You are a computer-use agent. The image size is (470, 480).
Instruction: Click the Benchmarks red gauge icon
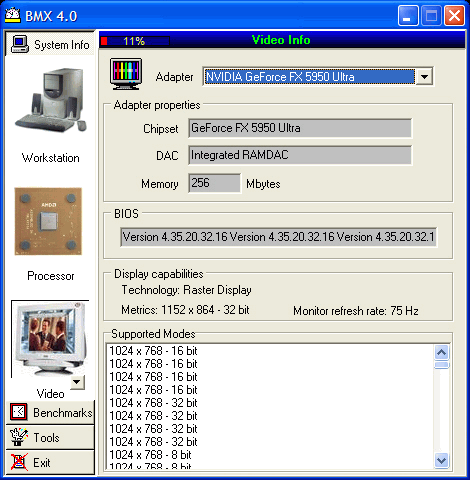18,412
